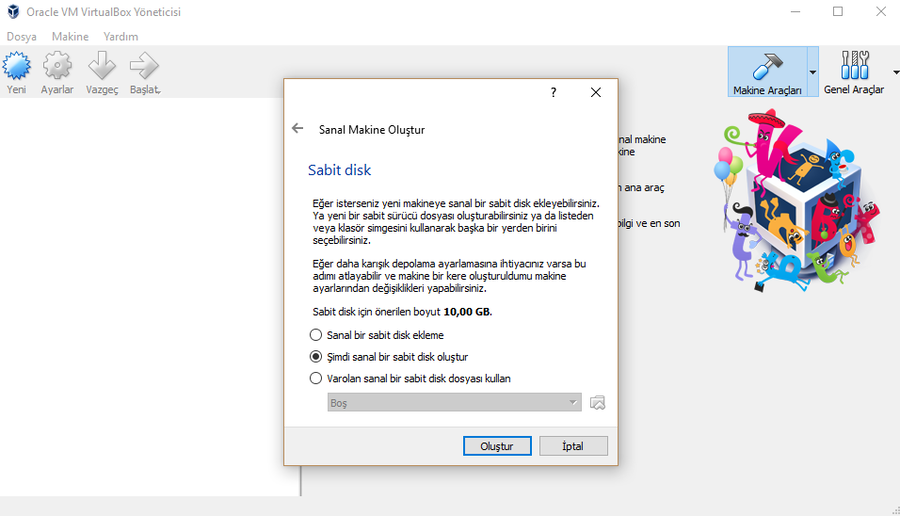The width and height of the screenshot is (900, 516).
Task: Click the Oluştur button
Action: pyautogui.click(x=497, y=446)
